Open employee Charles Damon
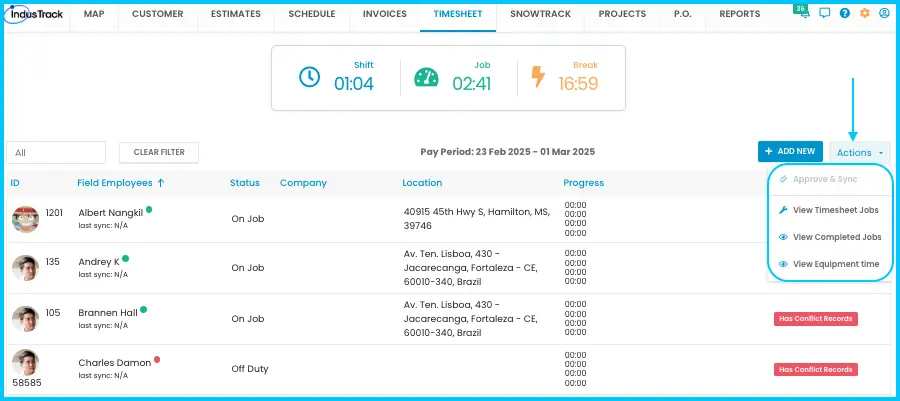The image size is (900, 401). point(115,363)
